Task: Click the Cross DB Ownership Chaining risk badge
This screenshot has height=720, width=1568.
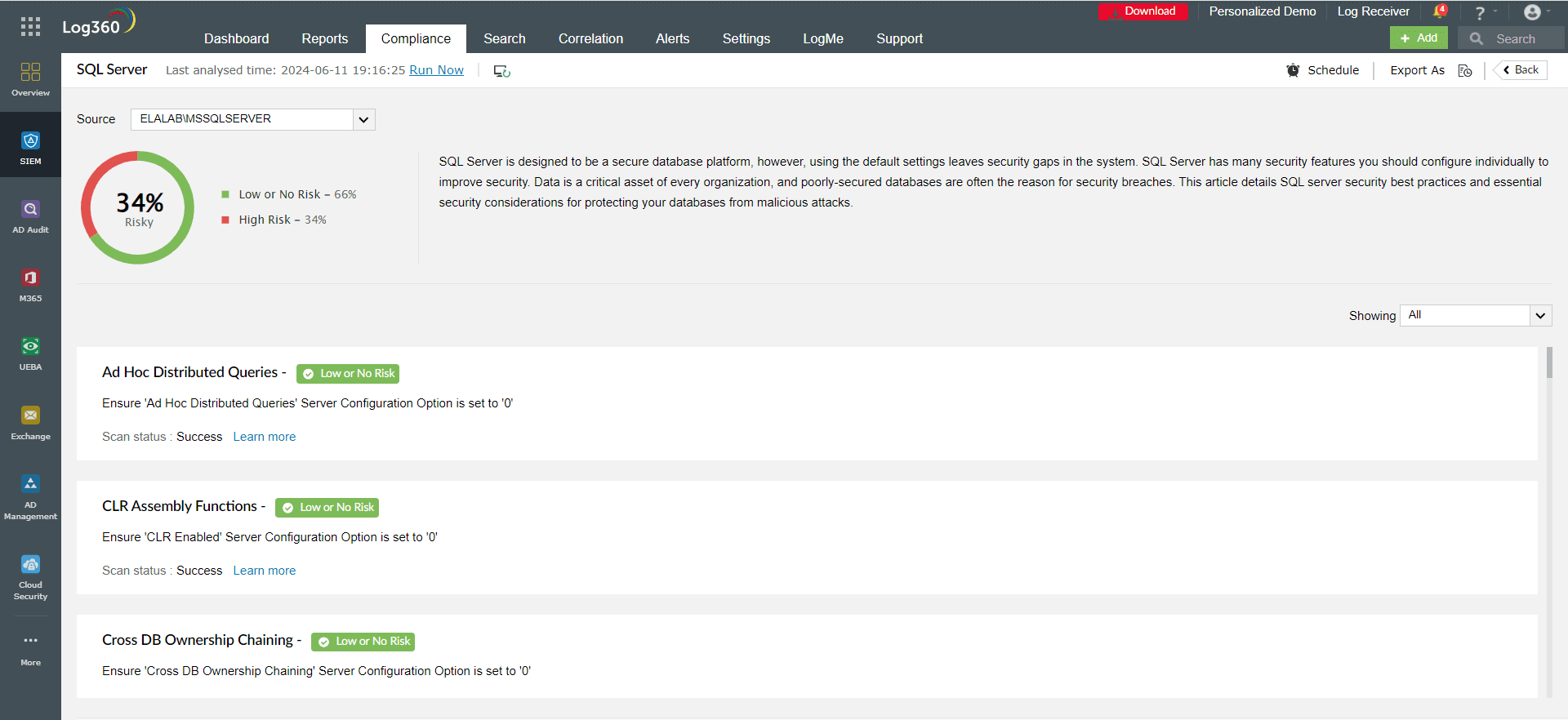Action: (363, 642)
